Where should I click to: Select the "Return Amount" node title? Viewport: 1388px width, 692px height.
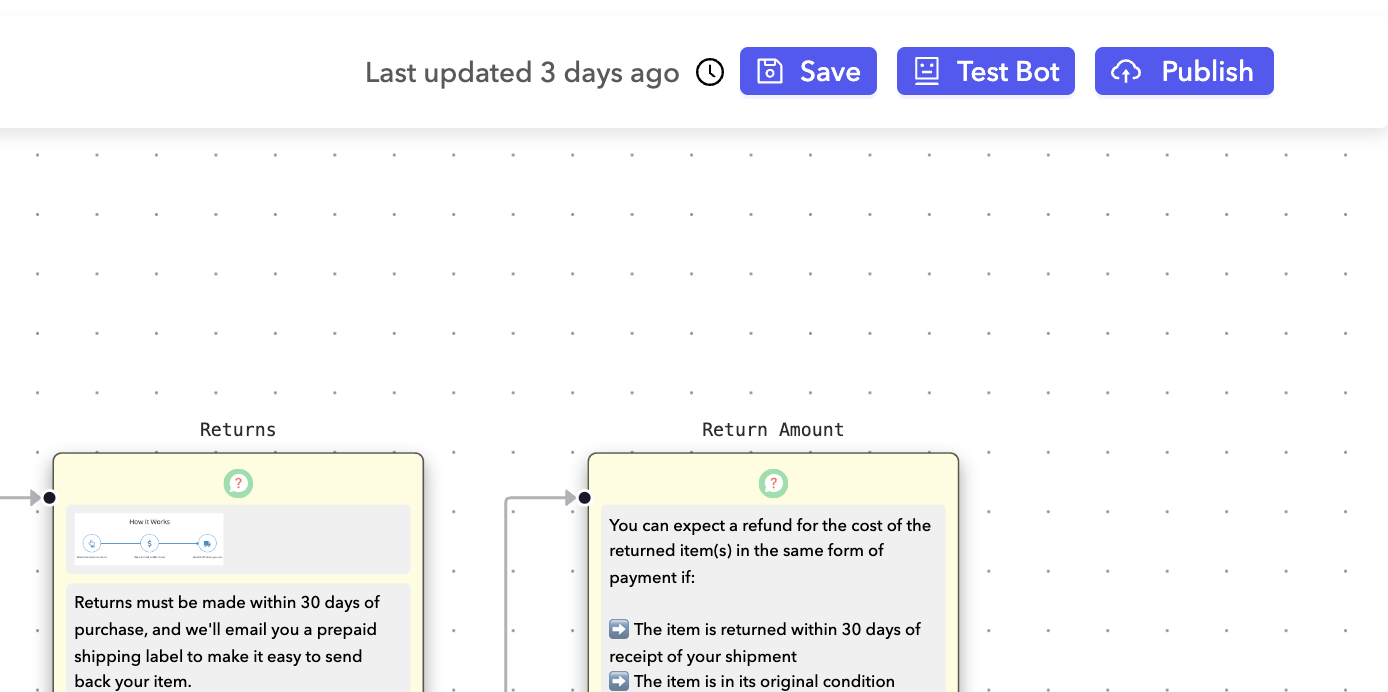pyautogui.click(x=773, y=430)
